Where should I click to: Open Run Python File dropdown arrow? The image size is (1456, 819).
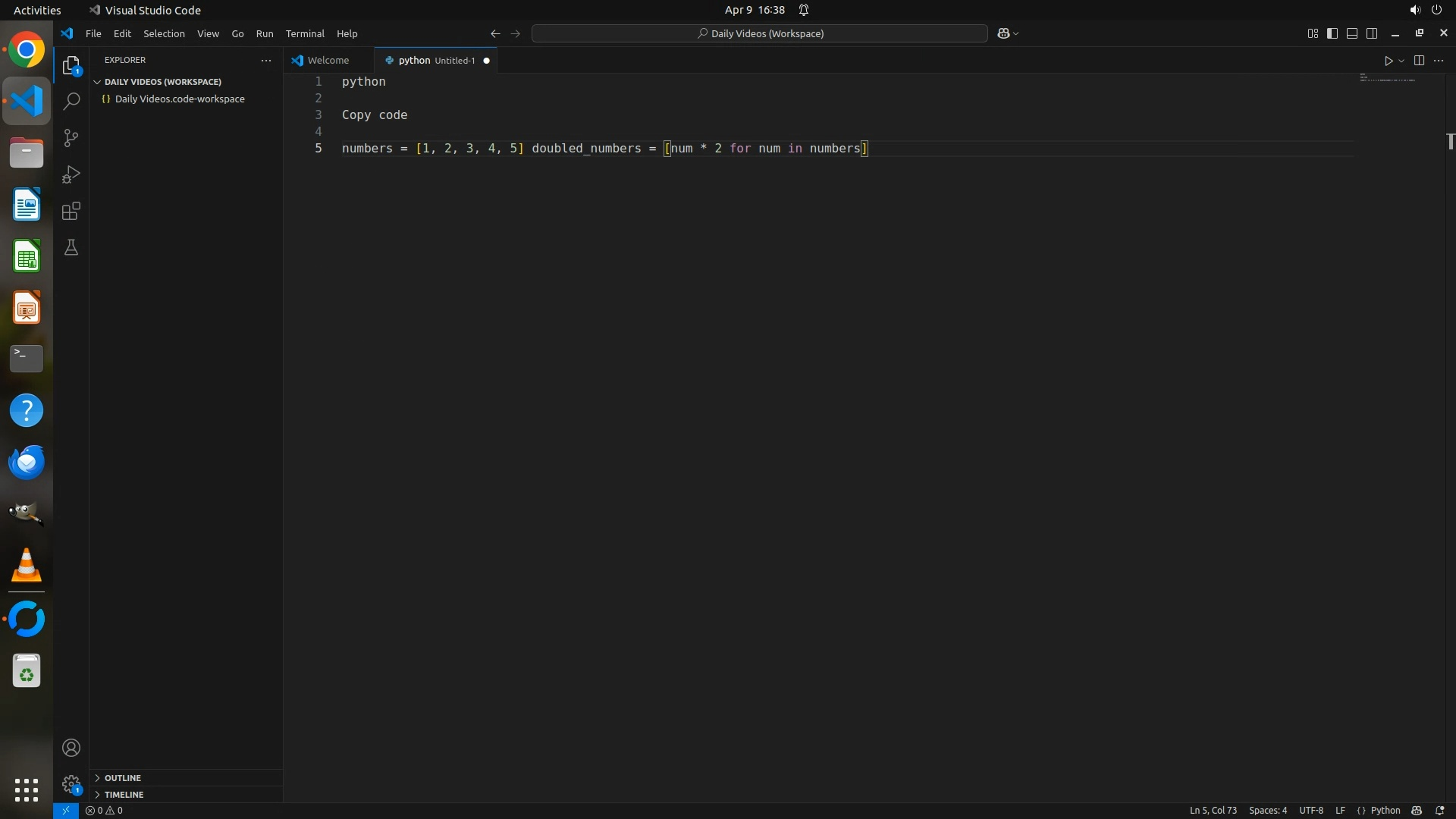pos(1401,61)
